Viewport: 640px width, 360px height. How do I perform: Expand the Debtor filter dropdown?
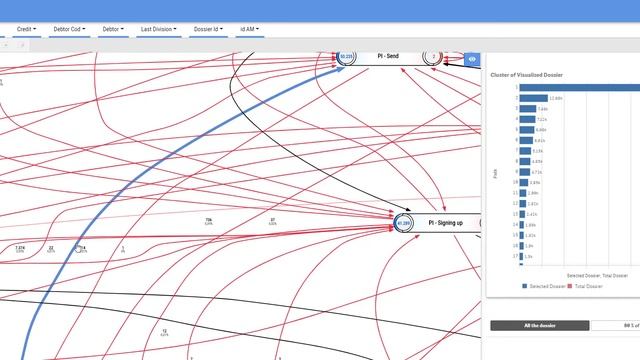[113, 29]
